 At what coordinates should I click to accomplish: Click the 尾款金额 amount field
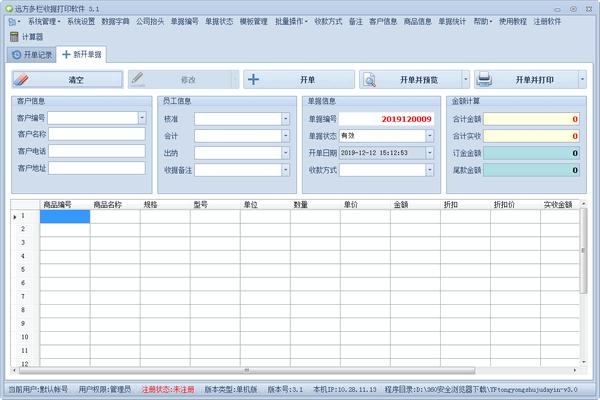click(x=532, y=170)
